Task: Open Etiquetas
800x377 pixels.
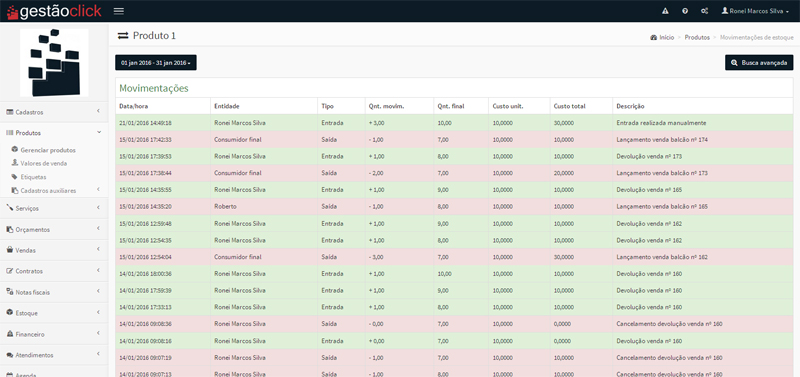Action: pyautogui.click(x=33, y=177)
